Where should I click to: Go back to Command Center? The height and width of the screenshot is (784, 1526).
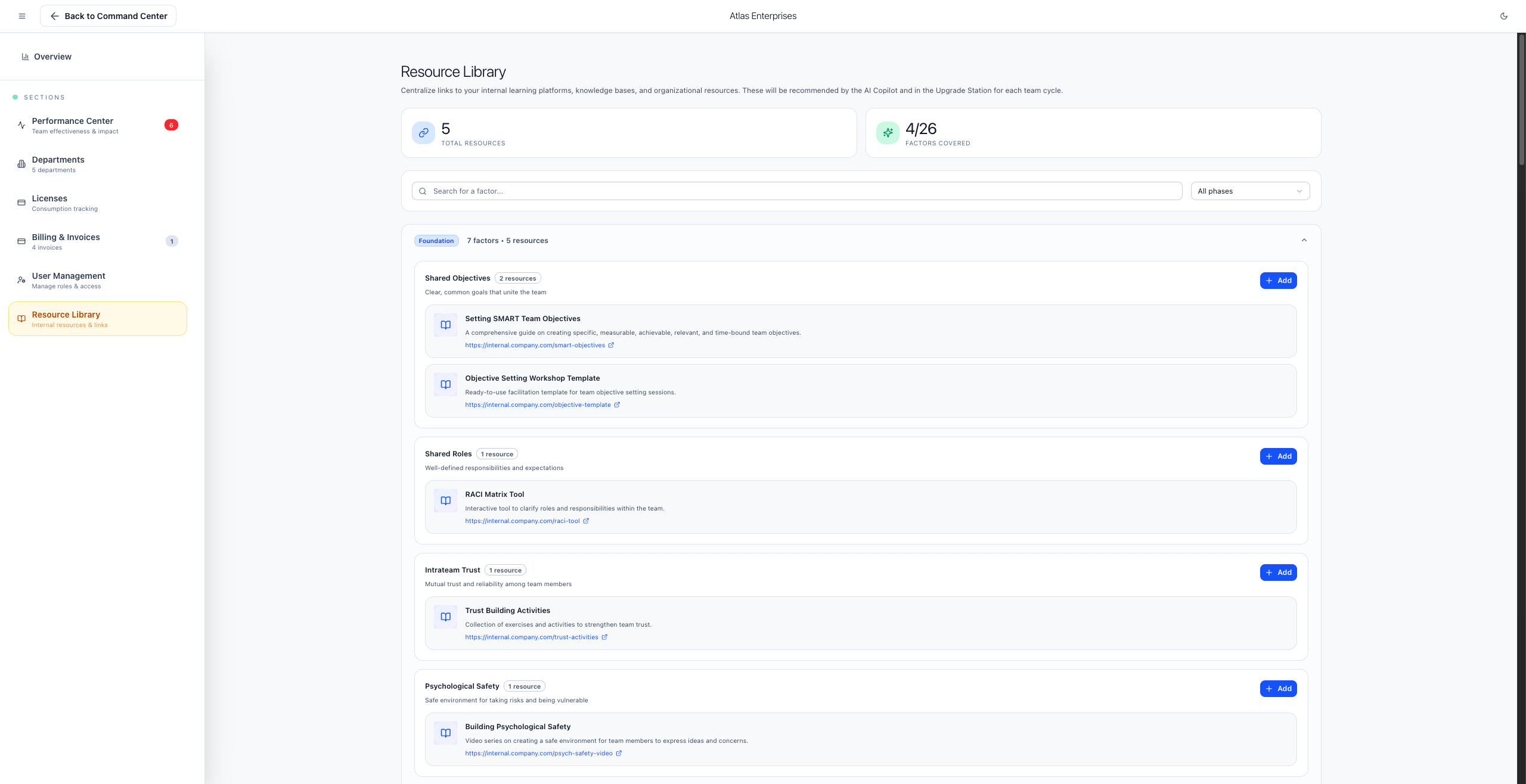pyautogui.click(x=108, y=16)
